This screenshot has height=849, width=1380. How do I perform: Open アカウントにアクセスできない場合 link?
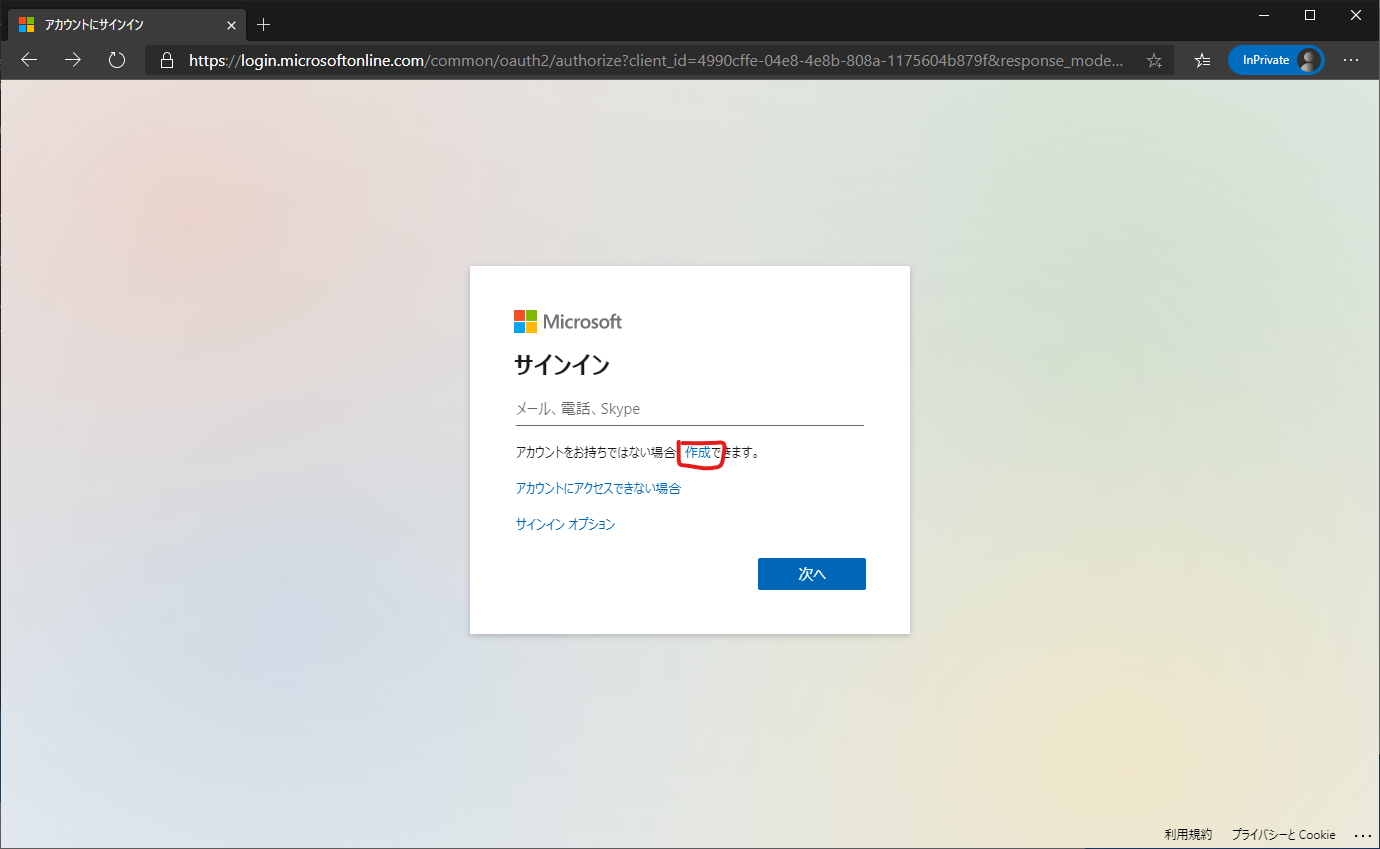pyautogui.click(x=598, y=488)
